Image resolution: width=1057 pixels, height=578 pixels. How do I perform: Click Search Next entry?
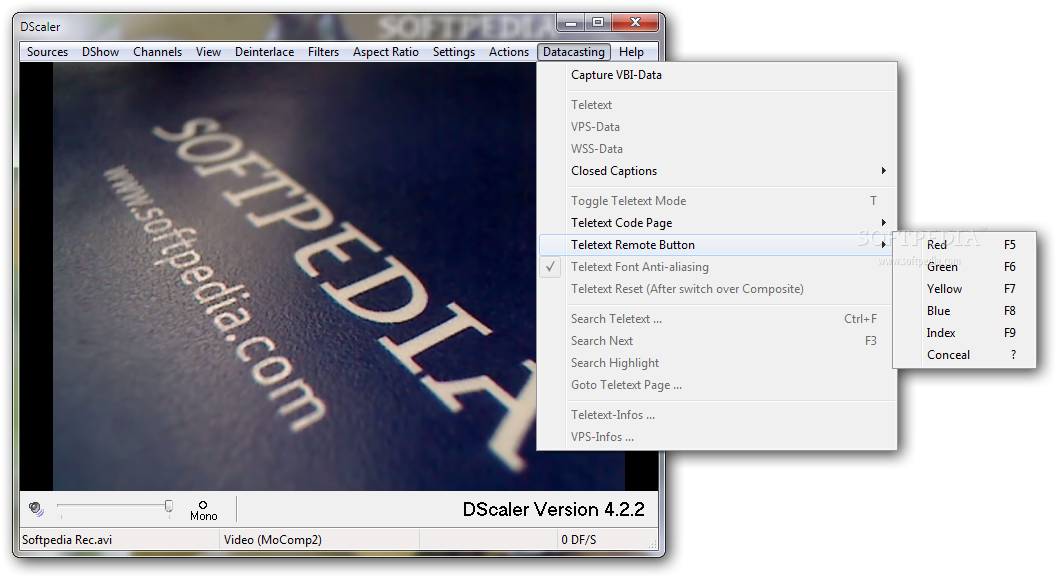(x=717, y=341)
